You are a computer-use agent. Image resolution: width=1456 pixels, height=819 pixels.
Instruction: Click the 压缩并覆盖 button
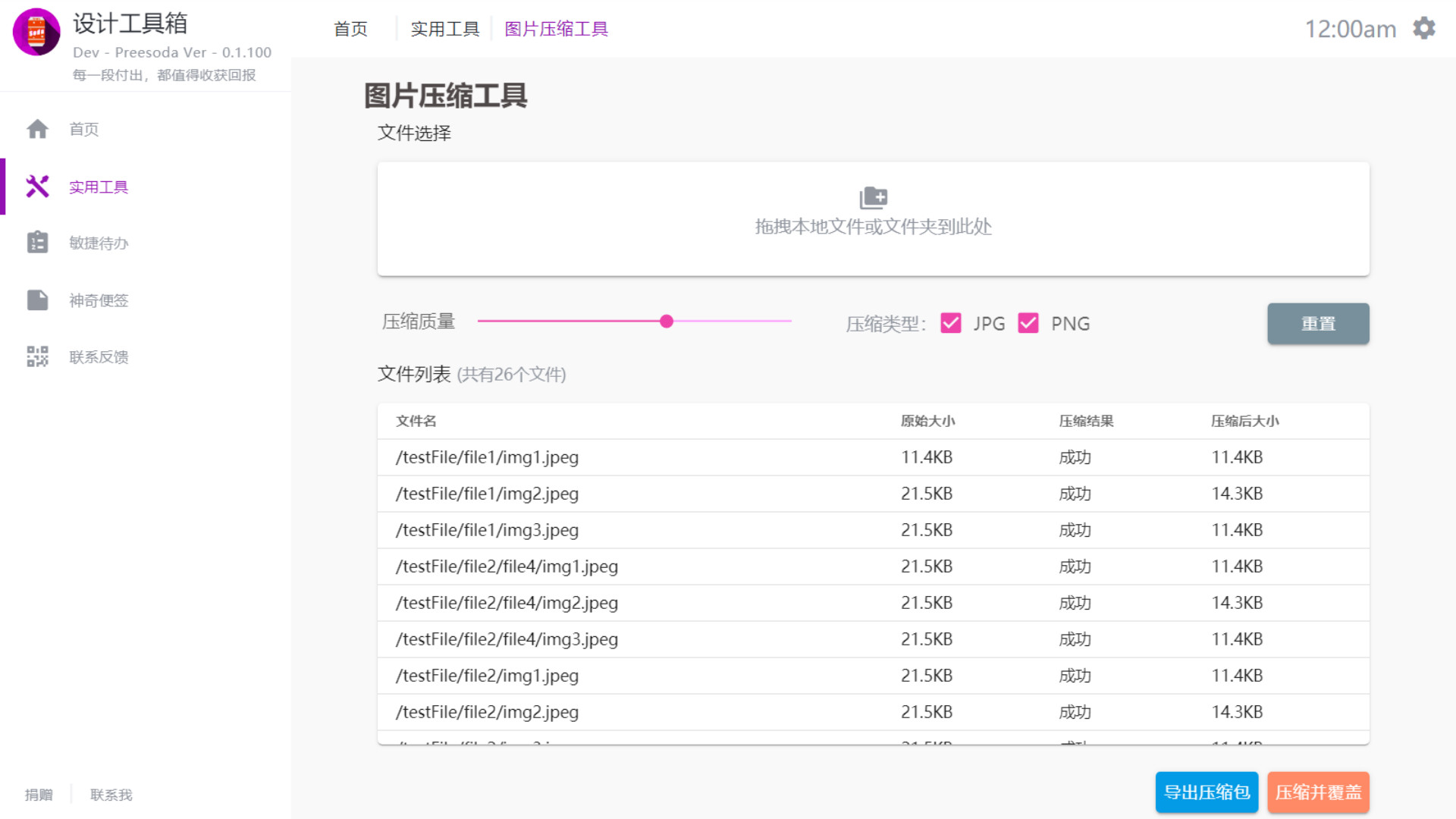click(x=1317, y=792)
